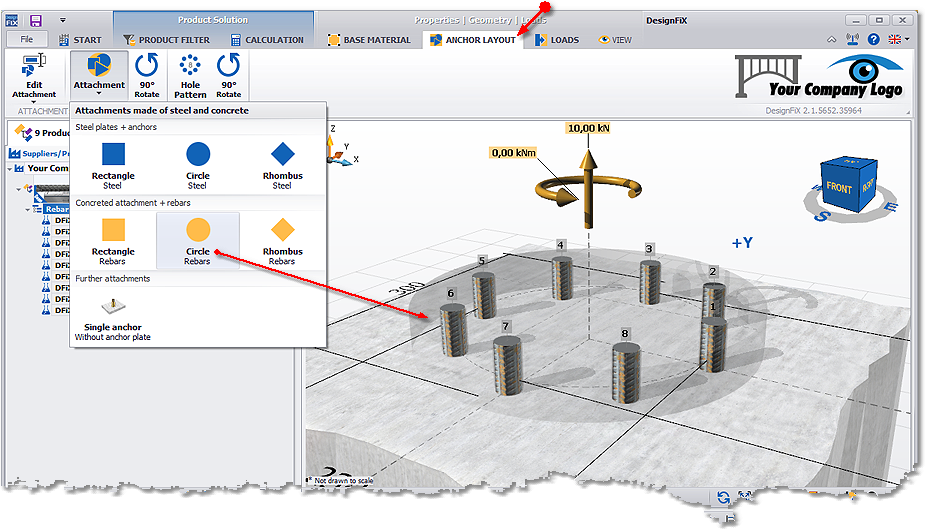
Task: Click the E compass label on view cube ring
Action: click(x=891, y=206)
